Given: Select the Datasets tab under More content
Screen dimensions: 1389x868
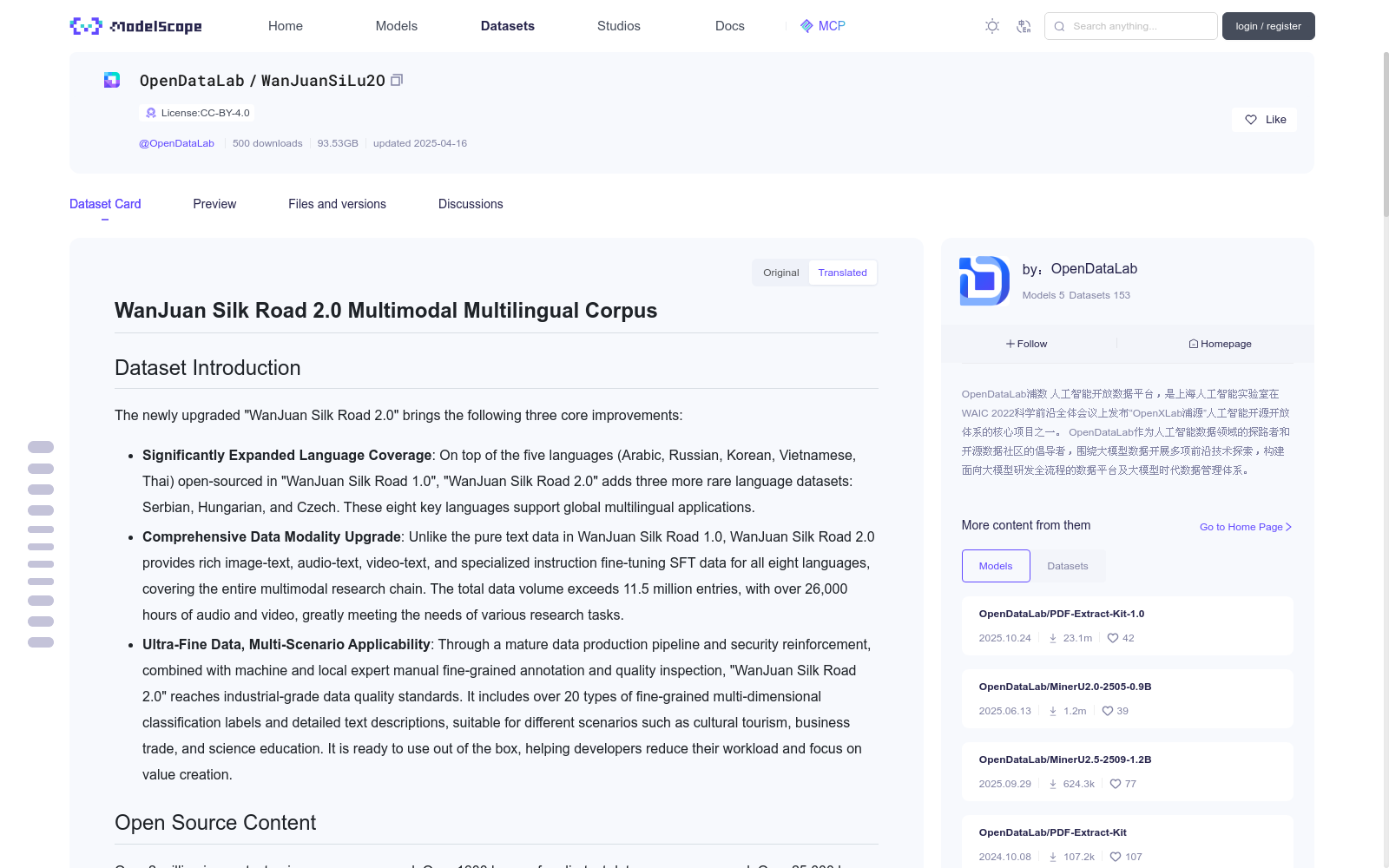Looking at the screenshot, I should coord(1068,566).
